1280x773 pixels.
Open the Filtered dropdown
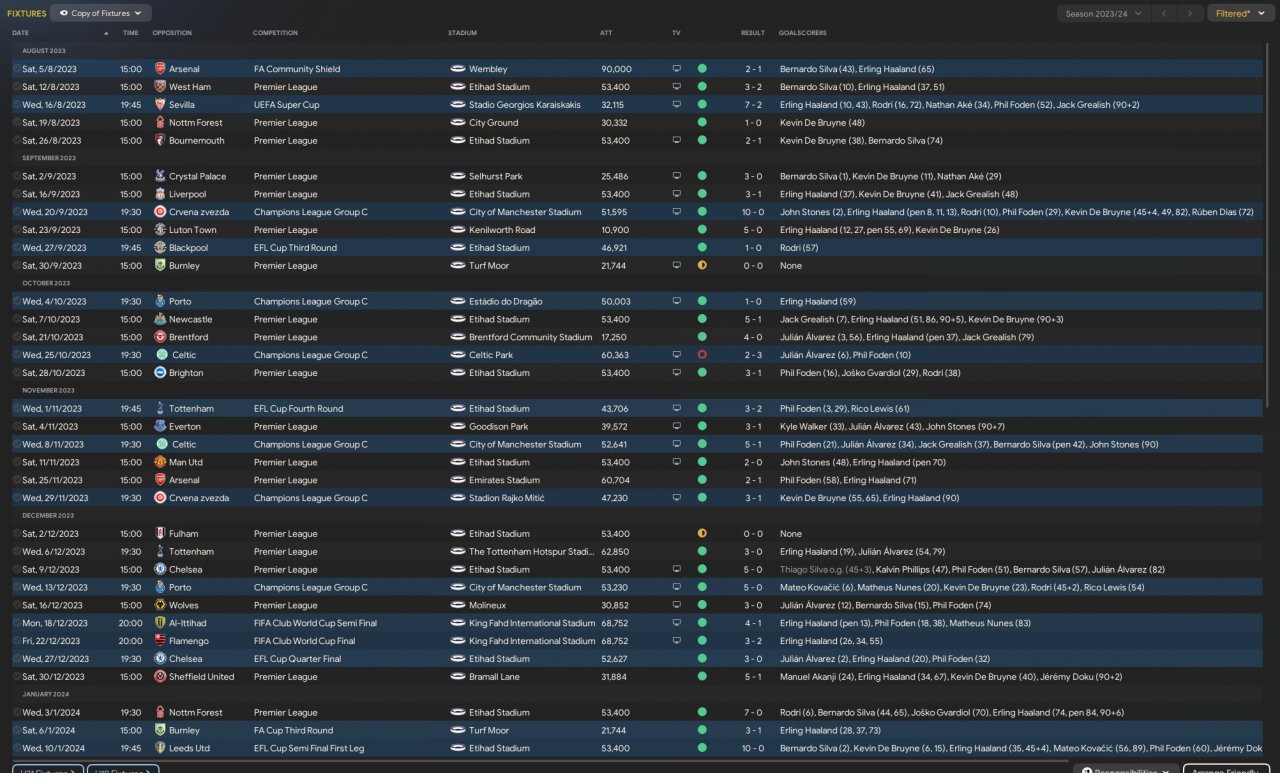click(1240, 13)
